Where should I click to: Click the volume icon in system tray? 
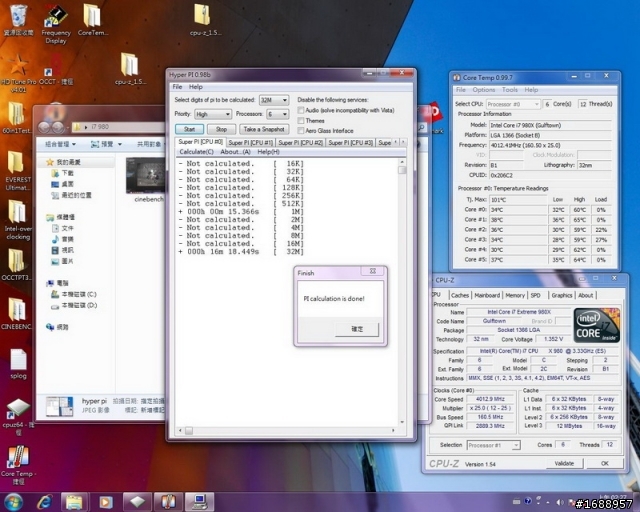[560, 502]
